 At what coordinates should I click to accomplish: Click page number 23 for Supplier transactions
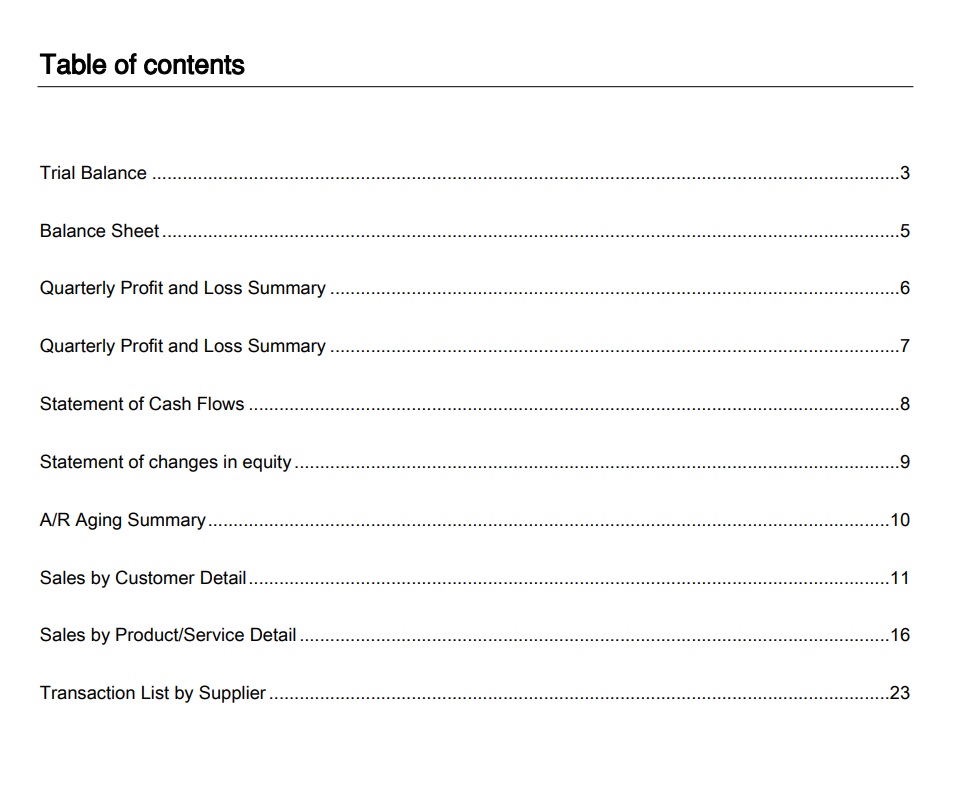(900, 693)
